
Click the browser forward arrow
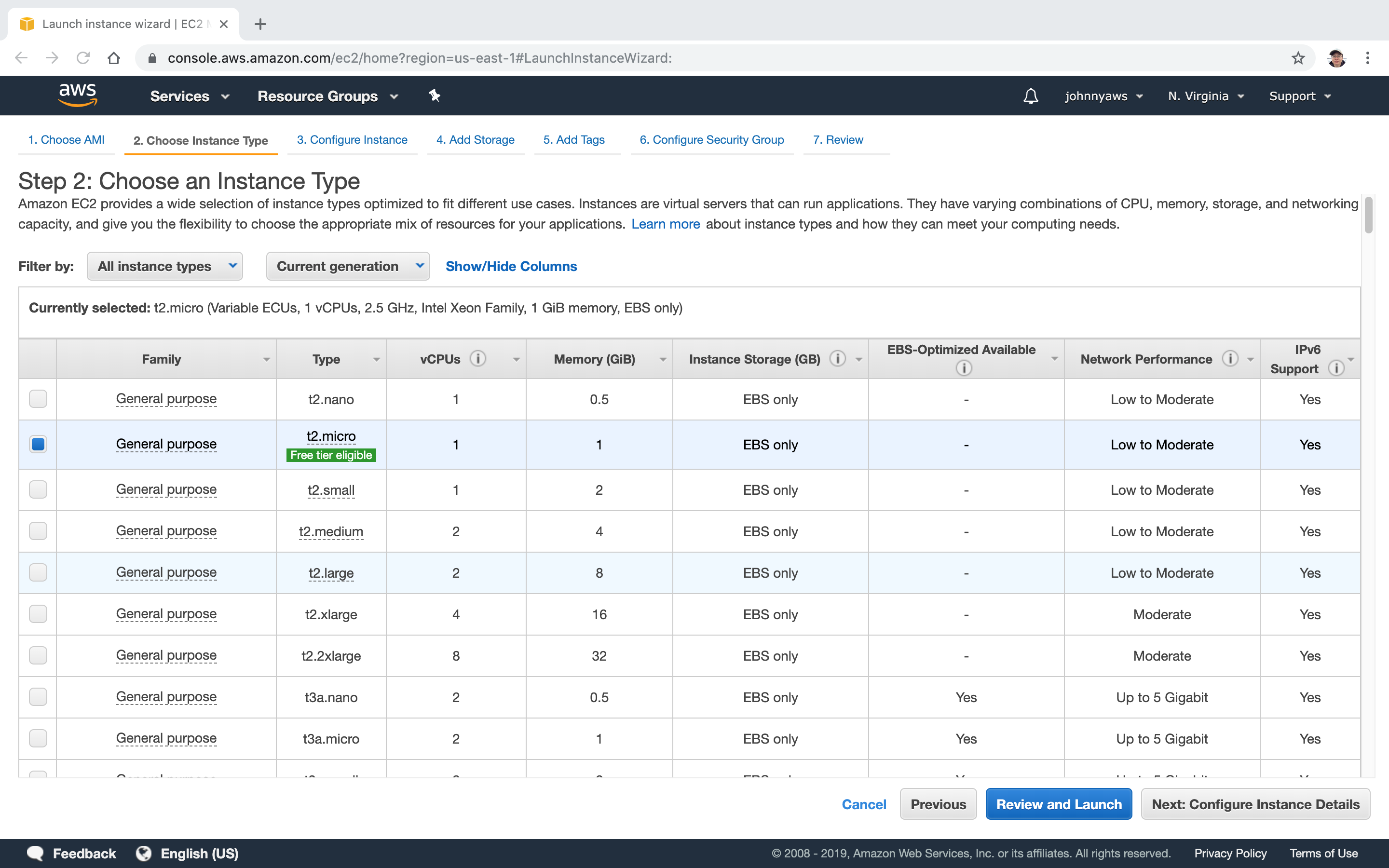point(52,58)
